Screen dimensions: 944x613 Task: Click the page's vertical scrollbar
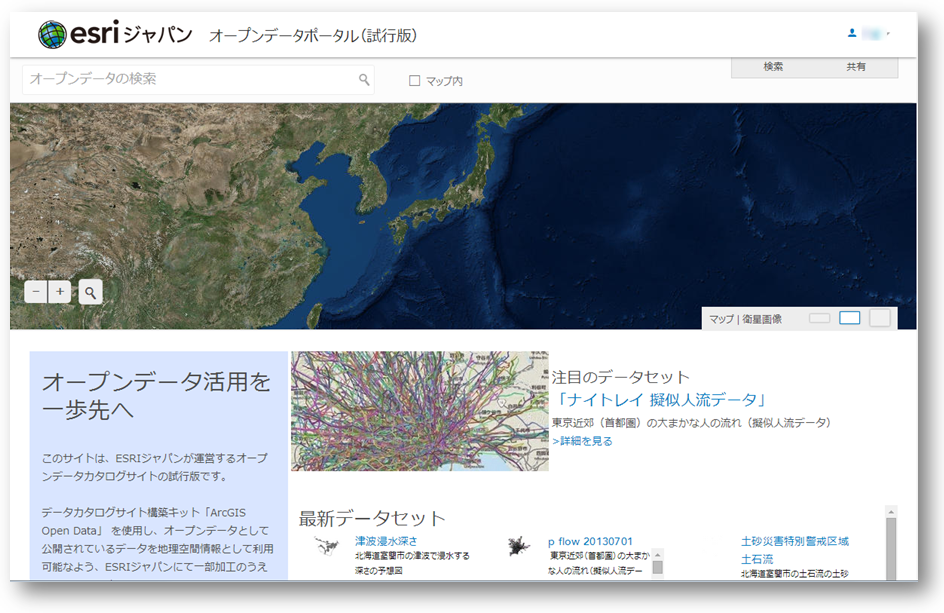pyautogui.click(x=890, y=545)
